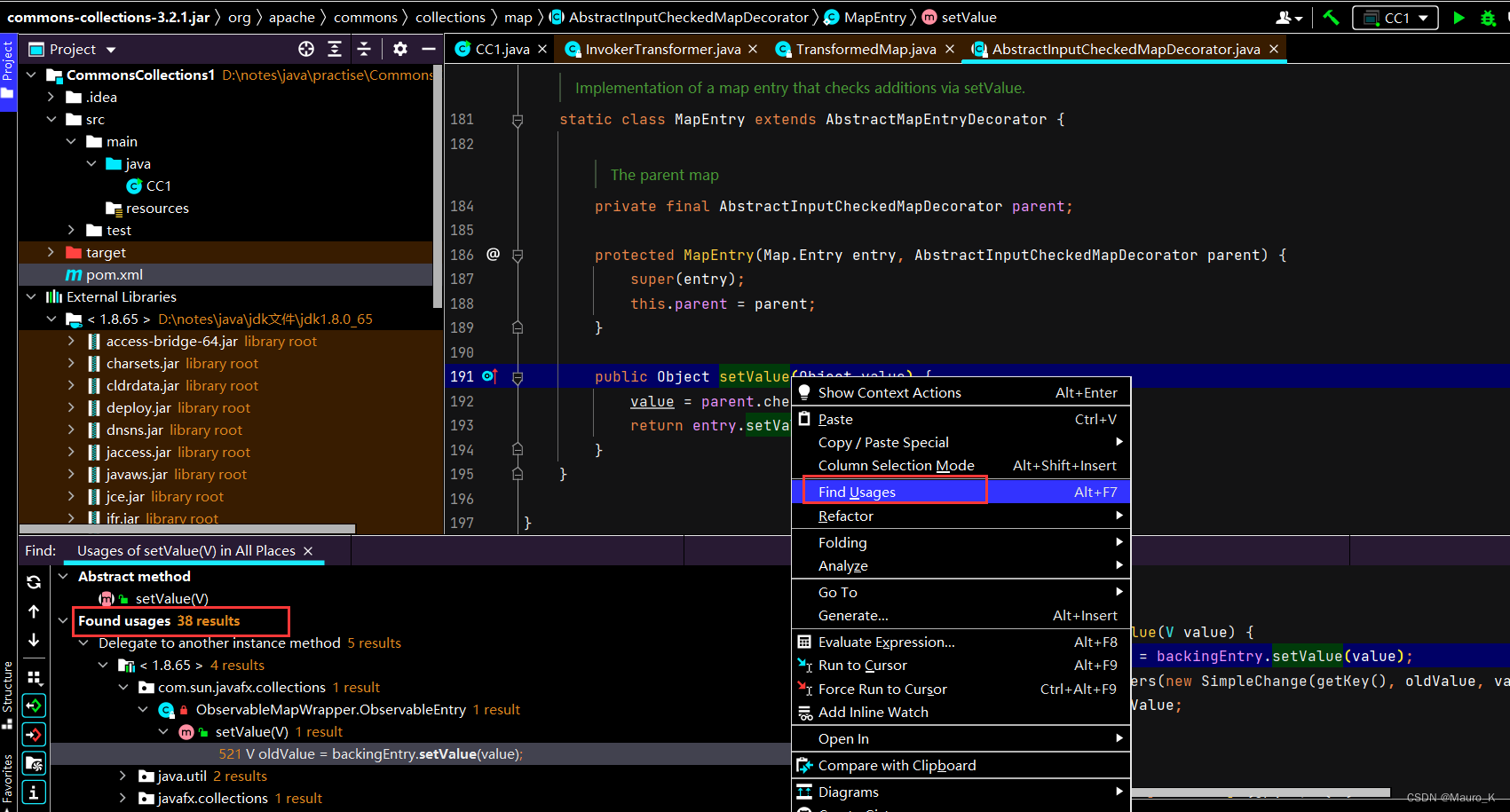Choose Run to Cursor in context menu
The image size is (1510, 812).
tap(961, 665)
